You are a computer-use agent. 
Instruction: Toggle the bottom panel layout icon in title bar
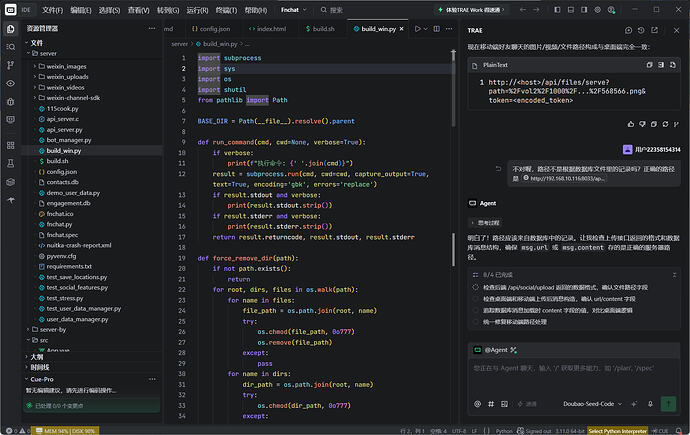coord(571,10)
